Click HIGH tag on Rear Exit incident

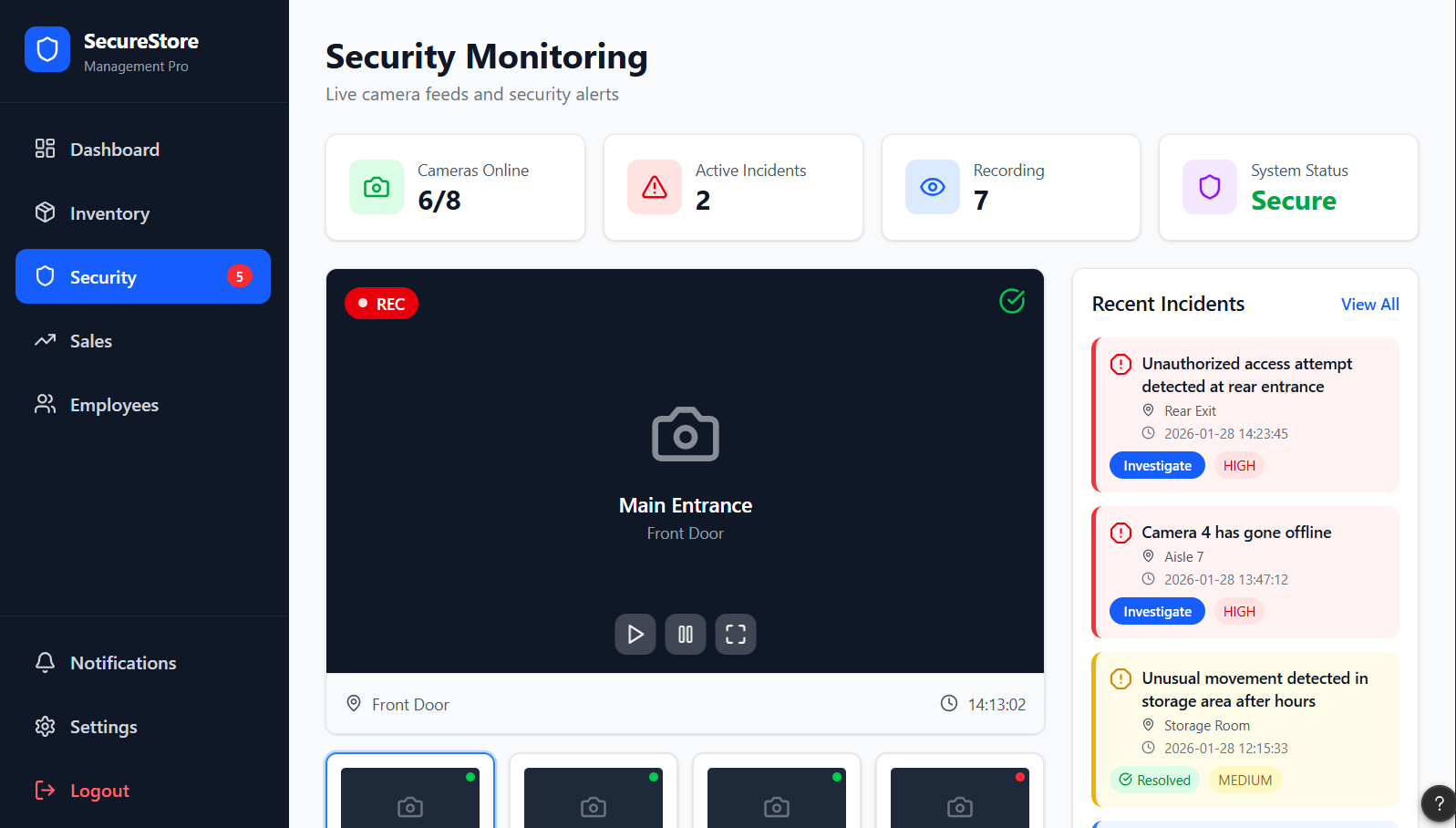1239,465
